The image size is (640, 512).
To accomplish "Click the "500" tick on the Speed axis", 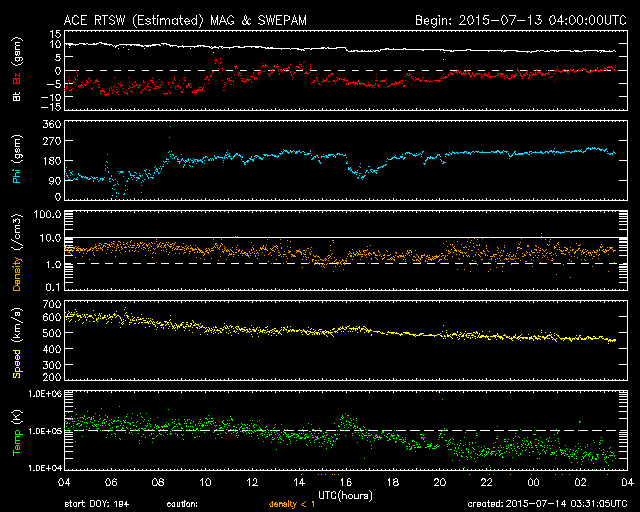I will [x=52, y=333].
